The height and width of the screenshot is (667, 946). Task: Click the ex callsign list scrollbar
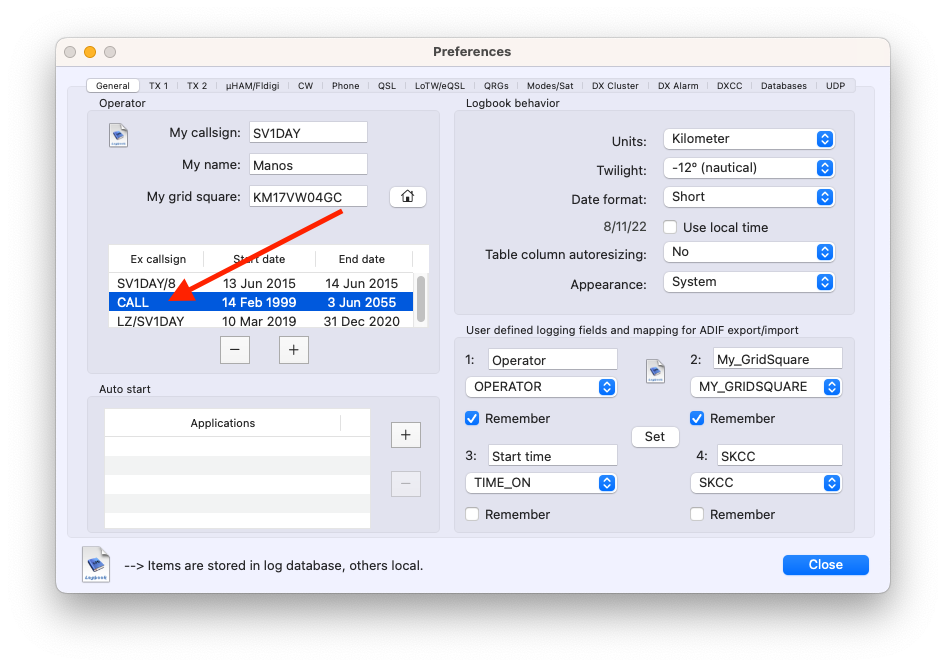click(x=421, y=299)
